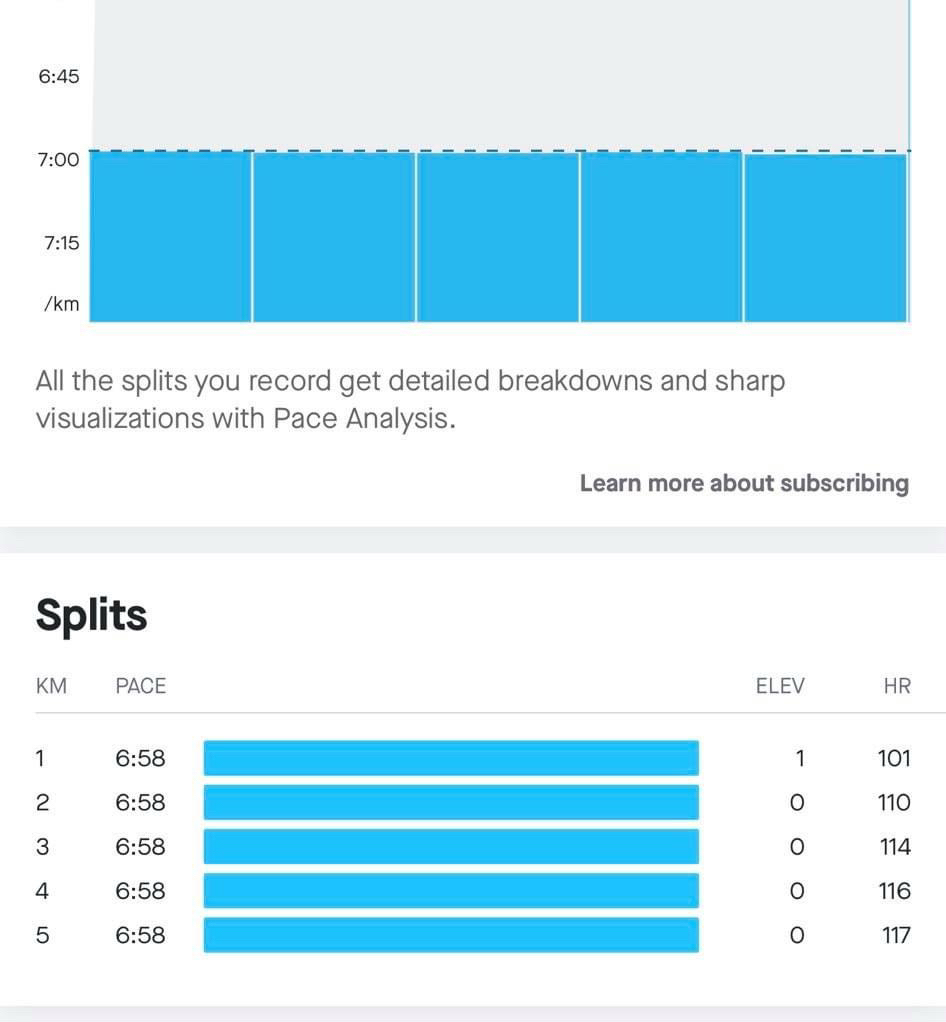Click the 7:00 pace axis label

click(x=59, y=160)
